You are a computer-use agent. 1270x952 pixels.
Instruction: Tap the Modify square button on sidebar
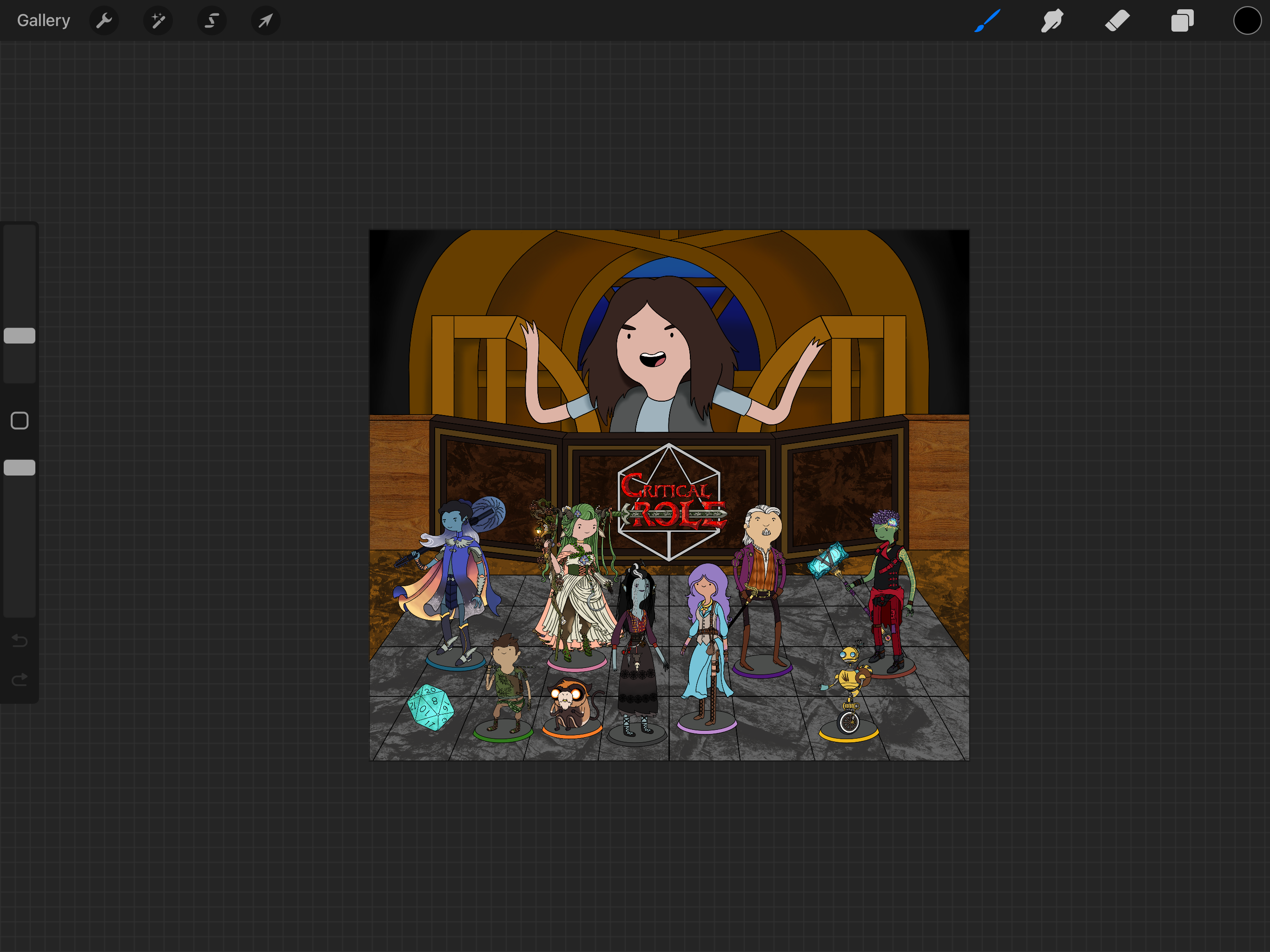[20, 421]
